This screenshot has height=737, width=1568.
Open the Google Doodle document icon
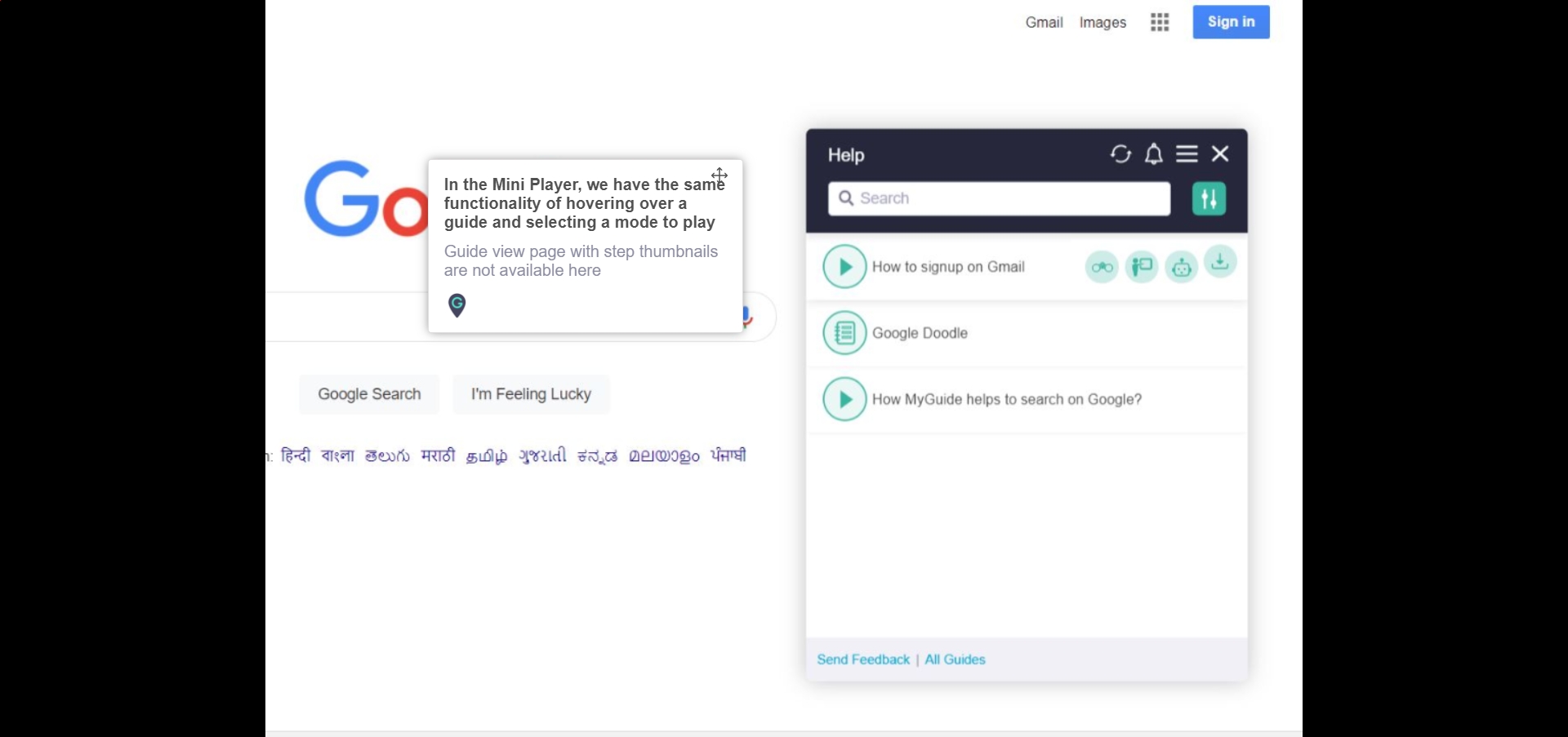click(x=844, y=333)
